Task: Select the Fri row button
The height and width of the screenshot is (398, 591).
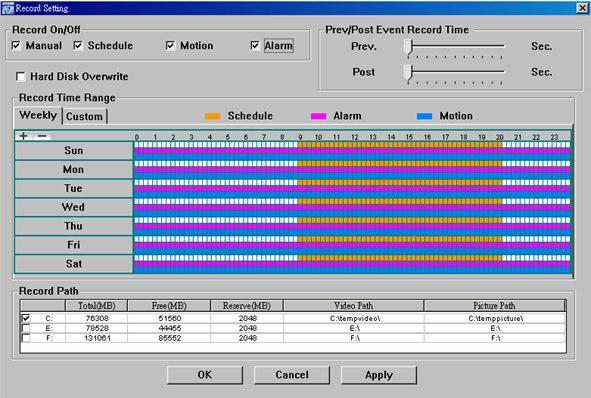Action: coord(73,245)
